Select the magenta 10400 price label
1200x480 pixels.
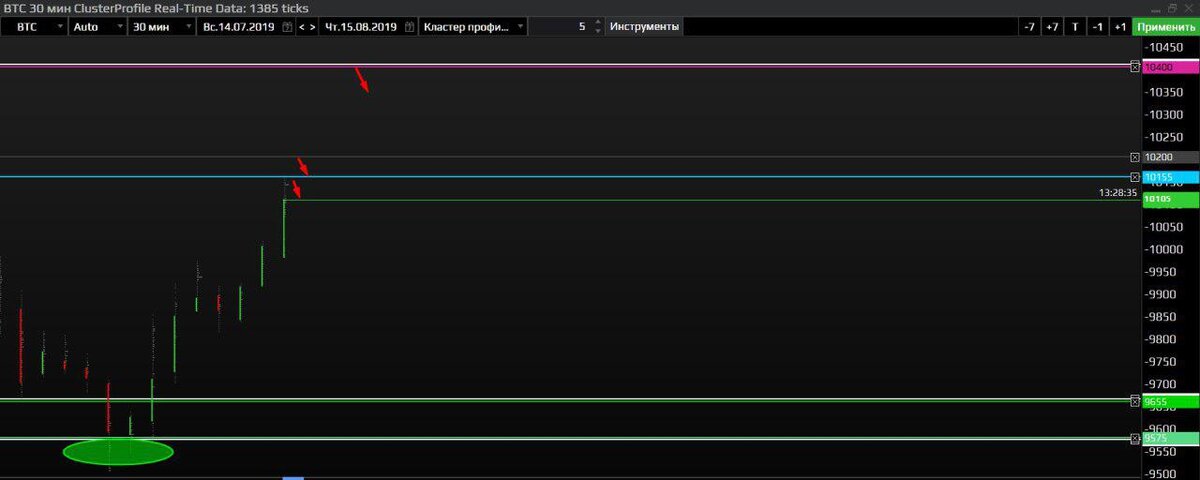click(1170, 67)
